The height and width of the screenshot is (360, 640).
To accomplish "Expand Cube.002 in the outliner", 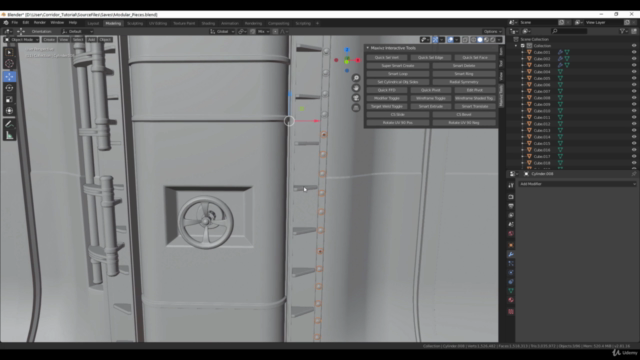I will (x=522, y=59).
